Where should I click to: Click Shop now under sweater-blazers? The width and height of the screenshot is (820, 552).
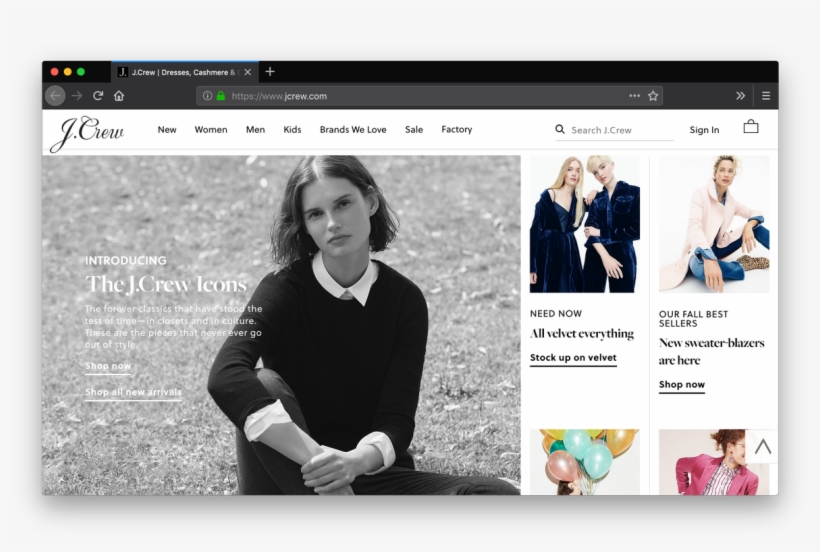pos(681,385)
